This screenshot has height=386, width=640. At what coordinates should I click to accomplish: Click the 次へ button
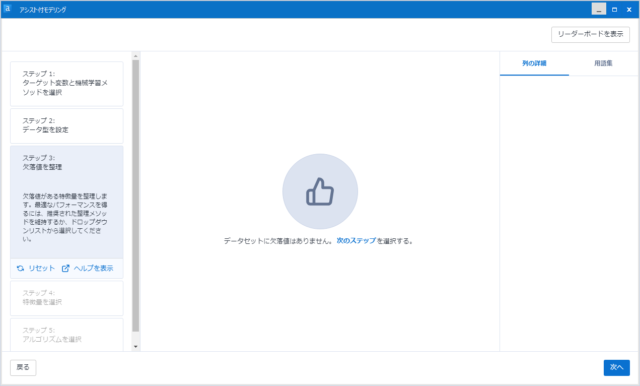point(617,367)
